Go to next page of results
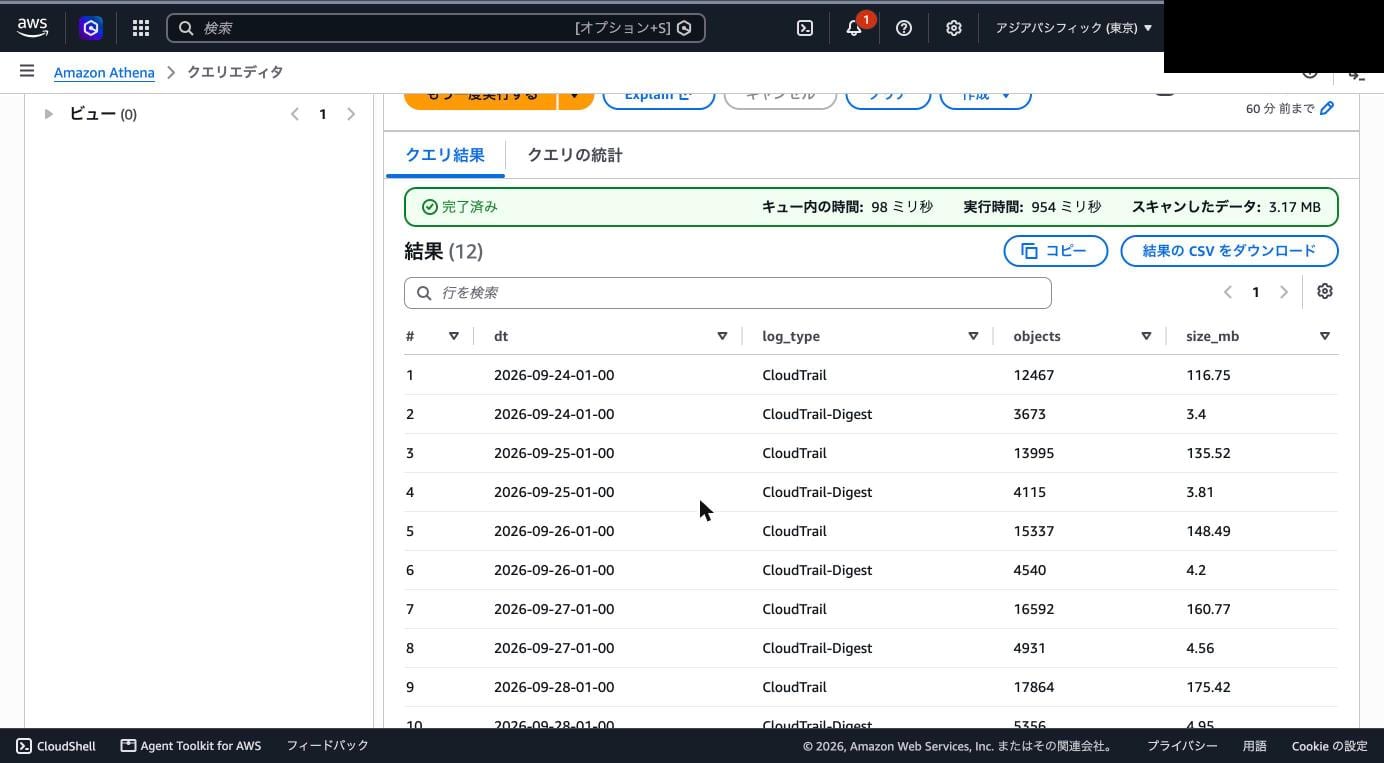 coord(1284,292)
